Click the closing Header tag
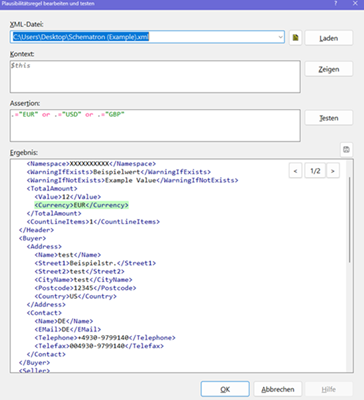The image size is (364, 400). click(36, 230)
